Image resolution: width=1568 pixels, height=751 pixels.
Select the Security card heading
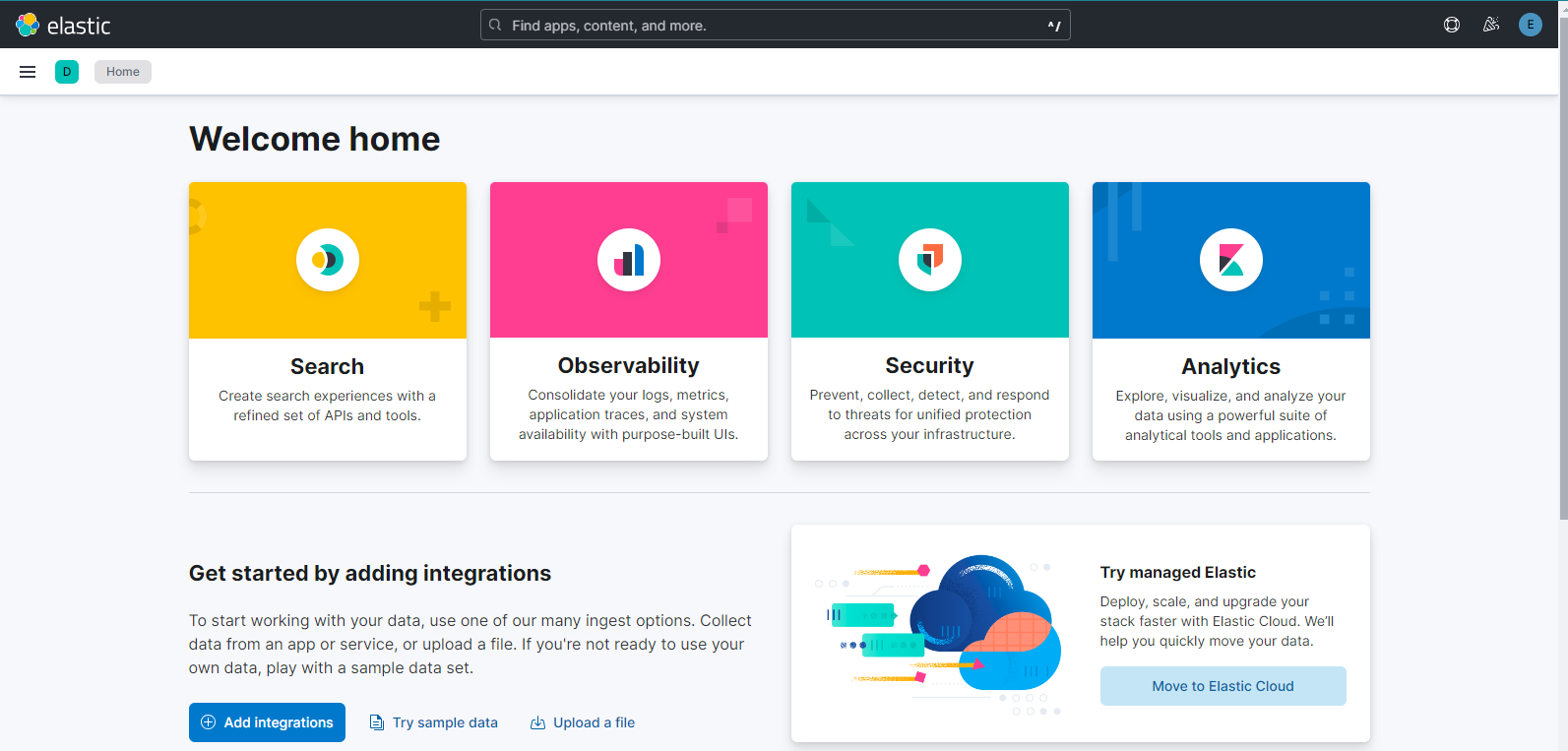(929, 365)
